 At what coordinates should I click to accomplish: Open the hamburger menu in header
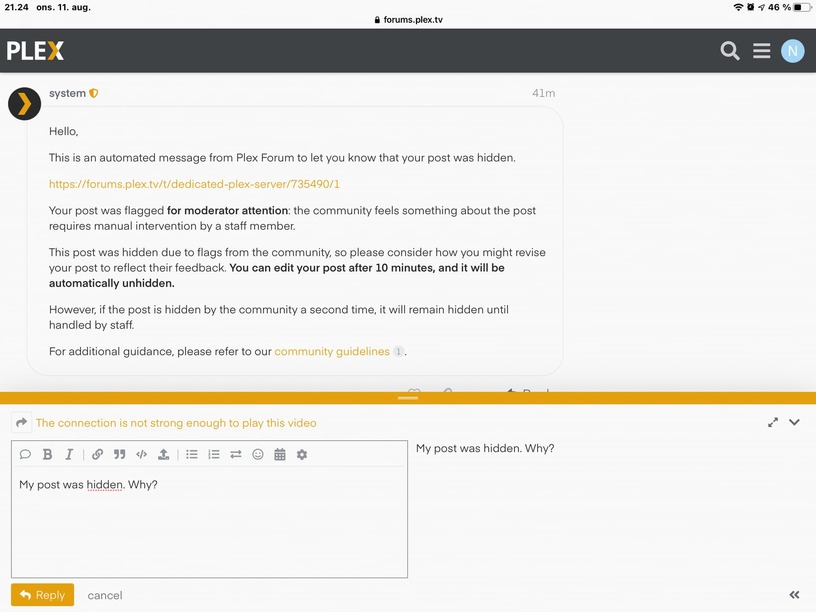(x=761, y=51)
